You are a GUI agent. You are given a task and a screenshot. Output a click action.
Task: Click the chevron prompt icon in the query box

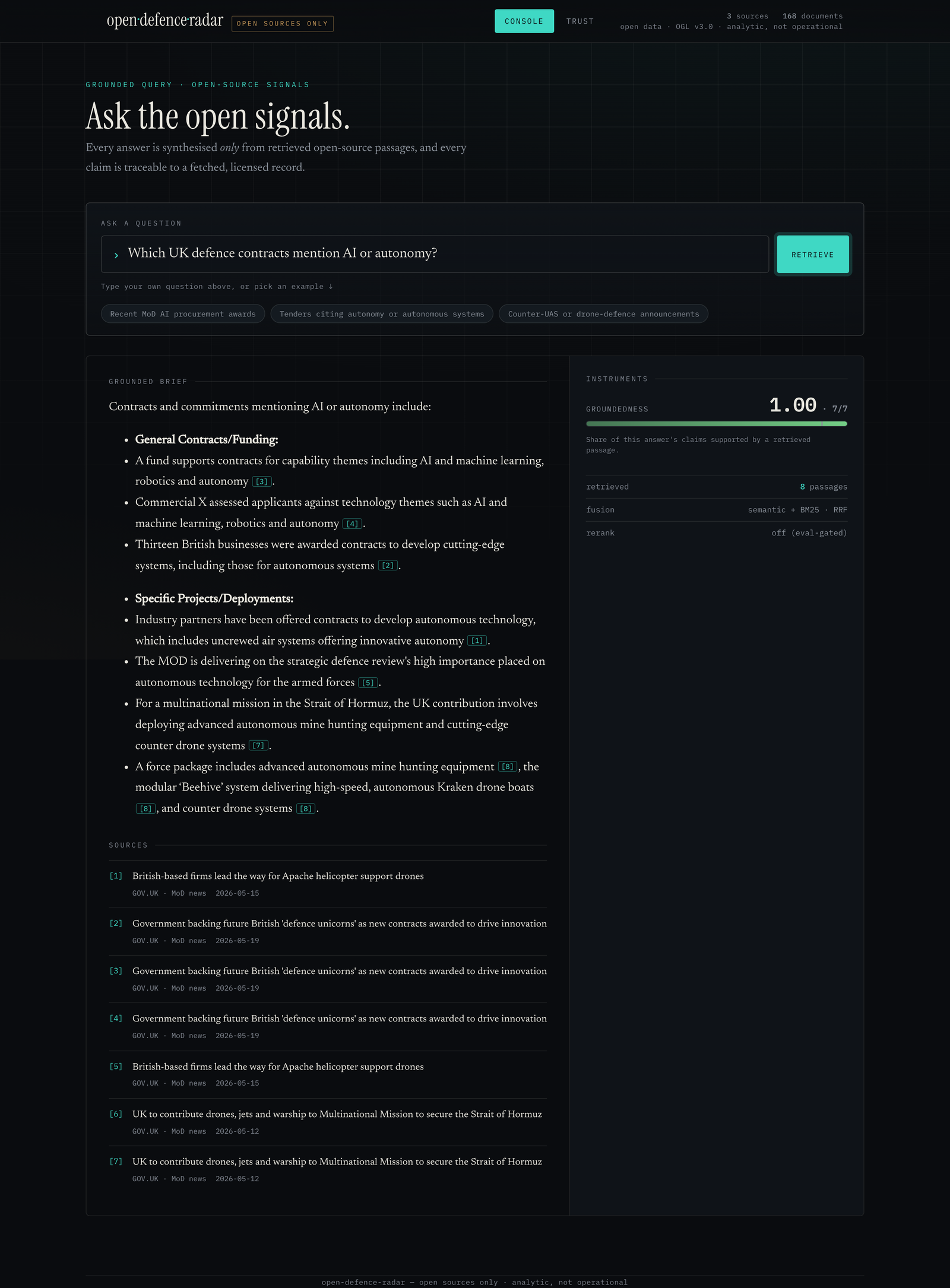116,255
